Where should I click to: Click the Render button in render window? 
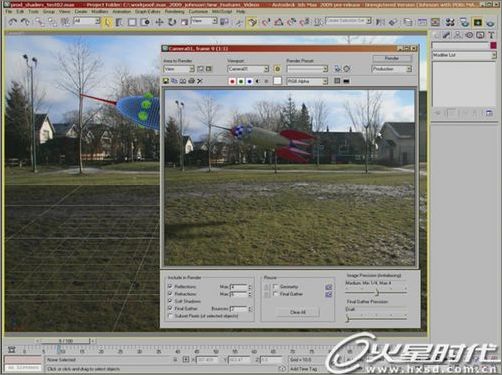392,58
